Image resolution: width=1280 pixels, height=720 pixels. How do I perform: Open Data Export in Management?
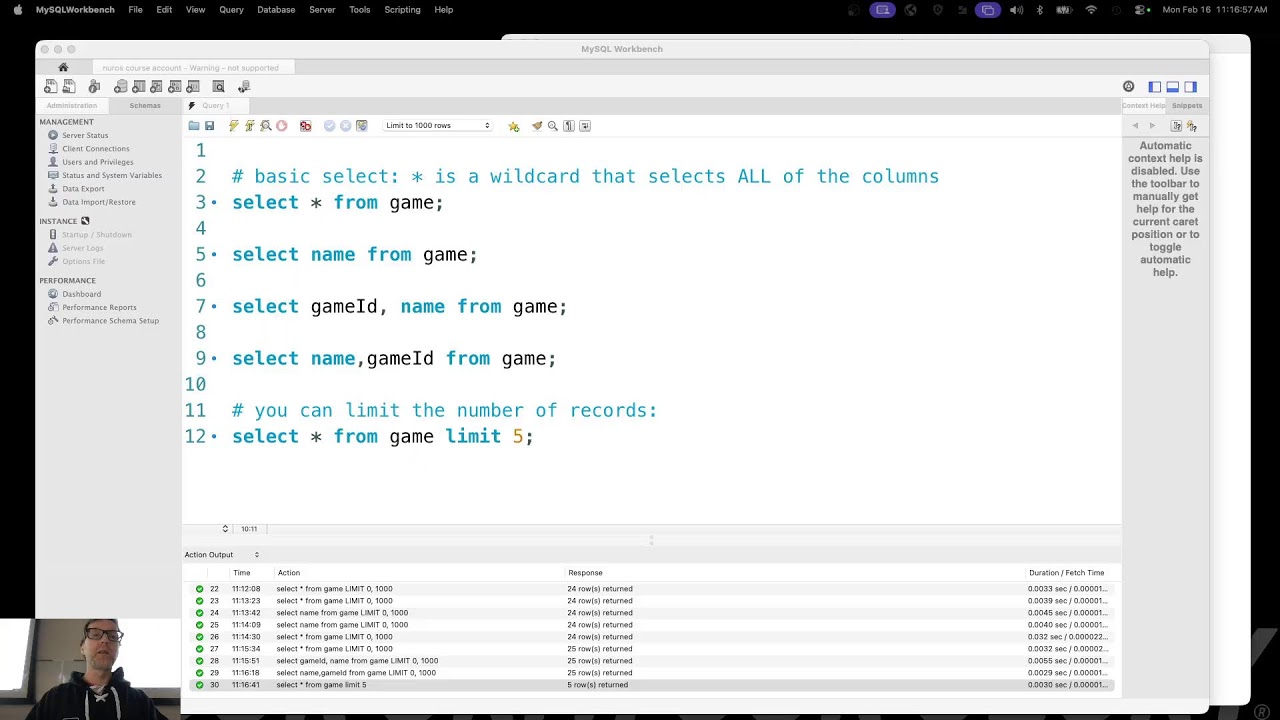coord(83,189)
